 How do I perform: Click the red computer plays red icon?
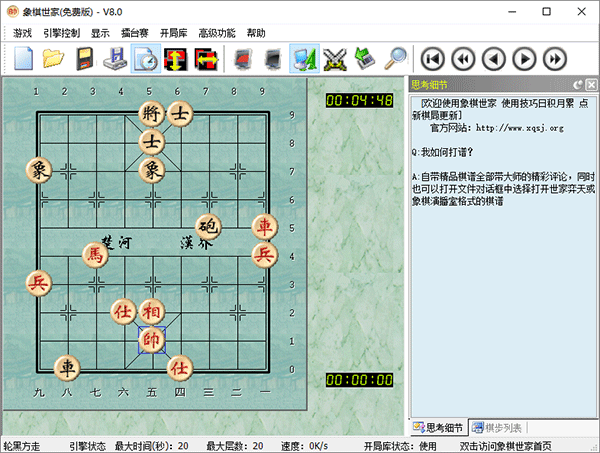pyautogui.click(x=243, y=59)
